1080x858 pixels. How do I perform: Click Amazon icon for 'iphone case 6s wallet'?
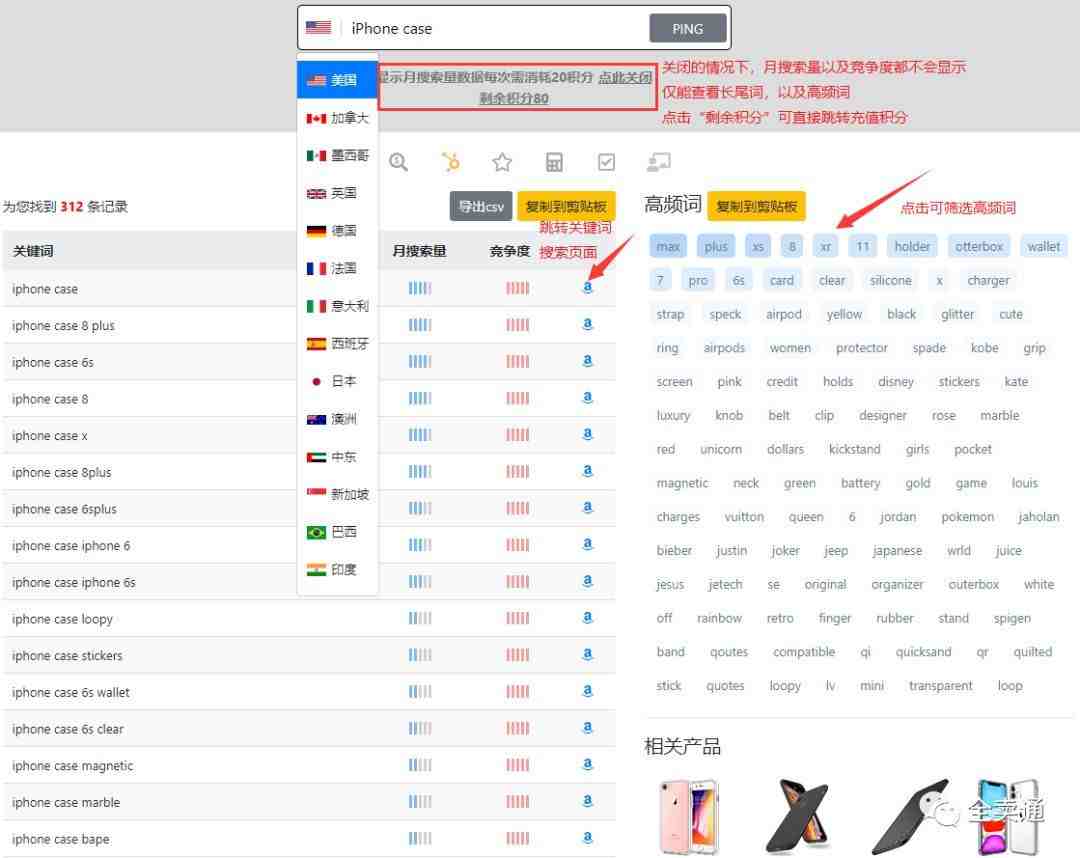tap(588, 691)
